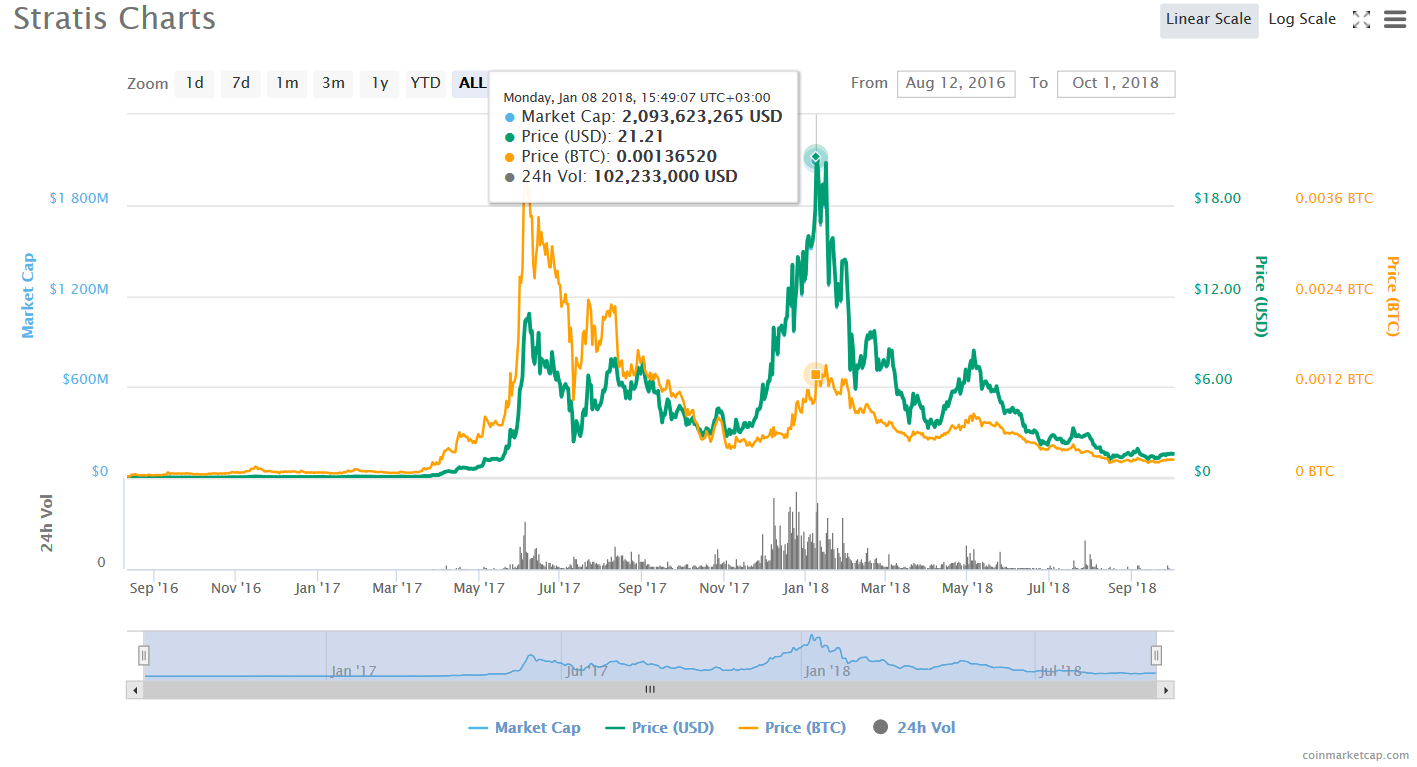Toggle Price (BTC) series in legend

tap(792, 728)
